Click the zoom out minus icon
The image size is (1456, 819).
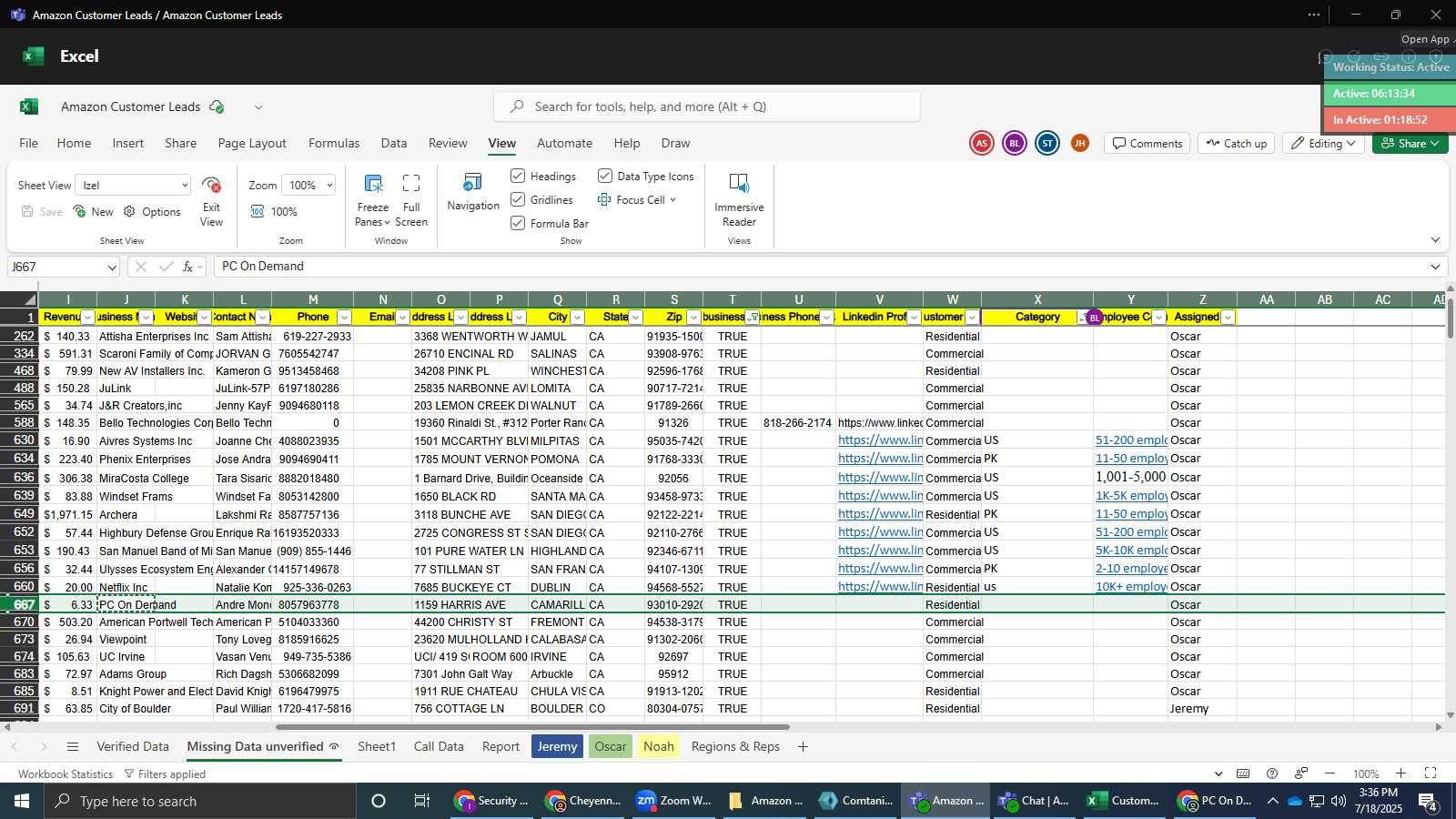tap(1330, 773)
